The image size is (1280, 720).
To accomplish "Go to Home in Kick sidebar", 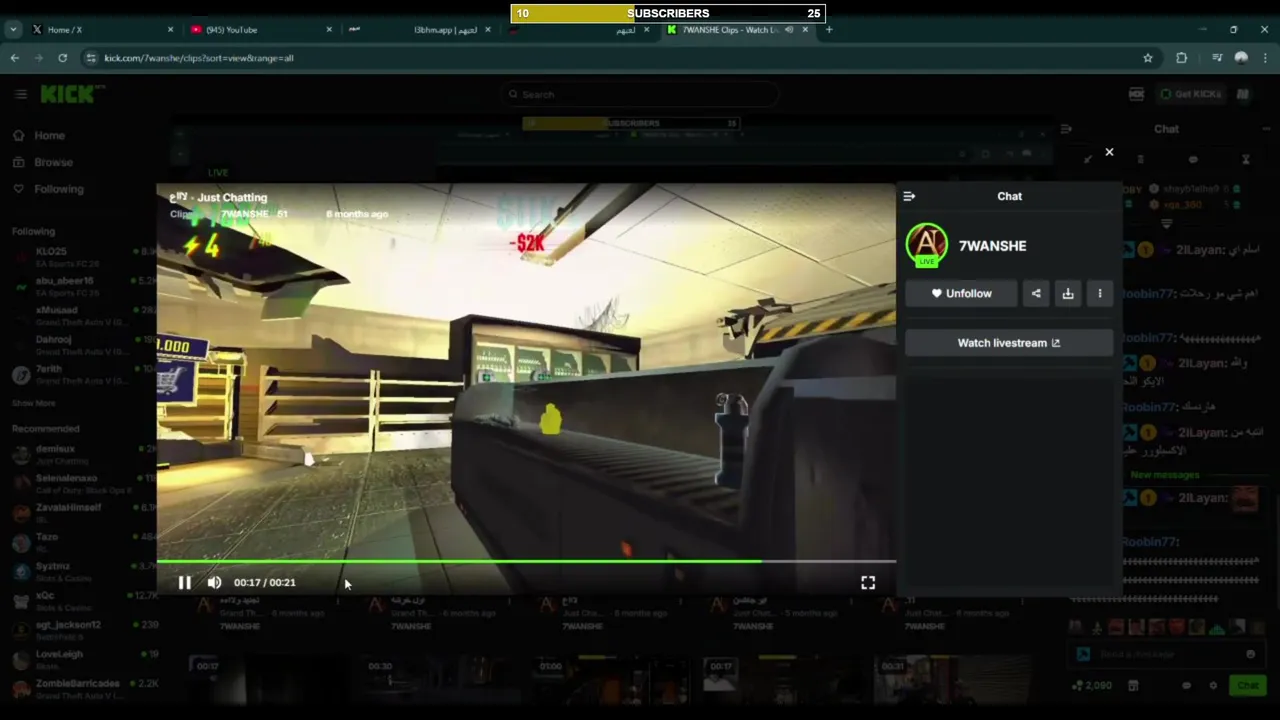I will pos(49,135).
